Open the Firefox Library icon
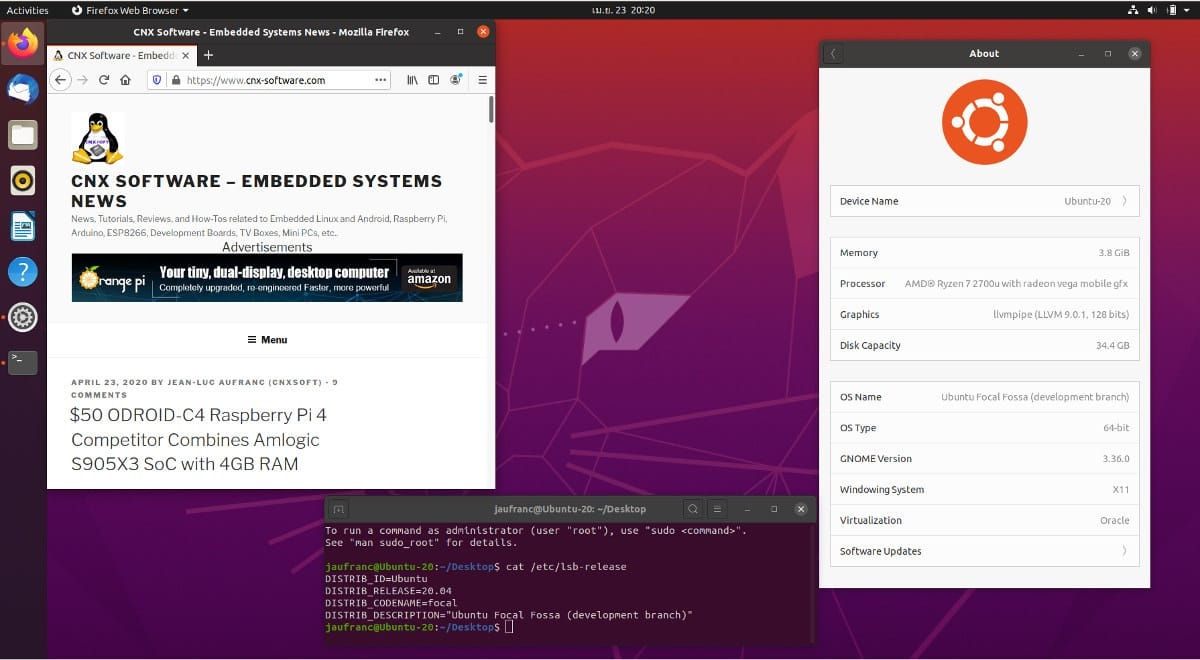1200x660 pixels. pos(412,80)
